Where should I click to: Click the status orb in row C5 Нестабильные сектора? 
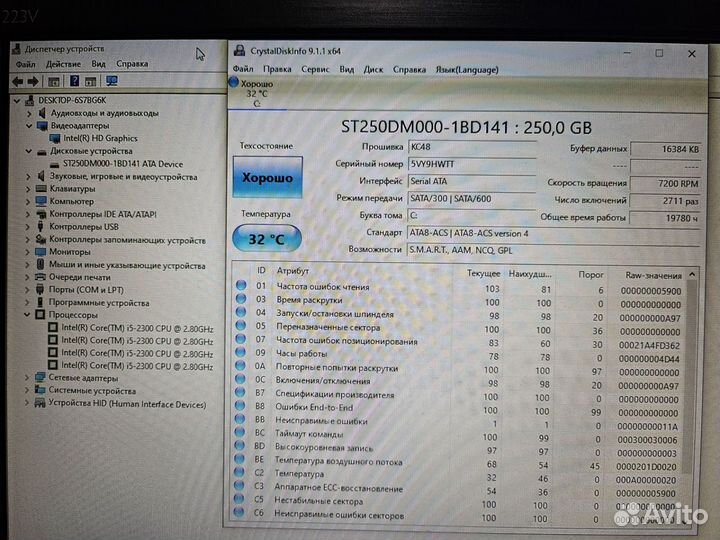pyautogui.click(x=239, y=499)
